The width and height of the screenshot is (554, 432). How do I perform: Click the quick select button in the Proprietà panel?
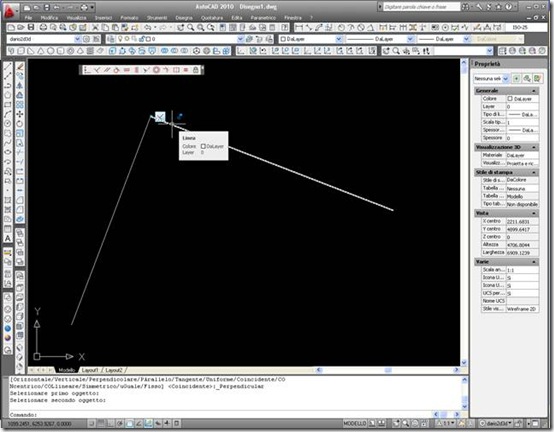(537, 78)
